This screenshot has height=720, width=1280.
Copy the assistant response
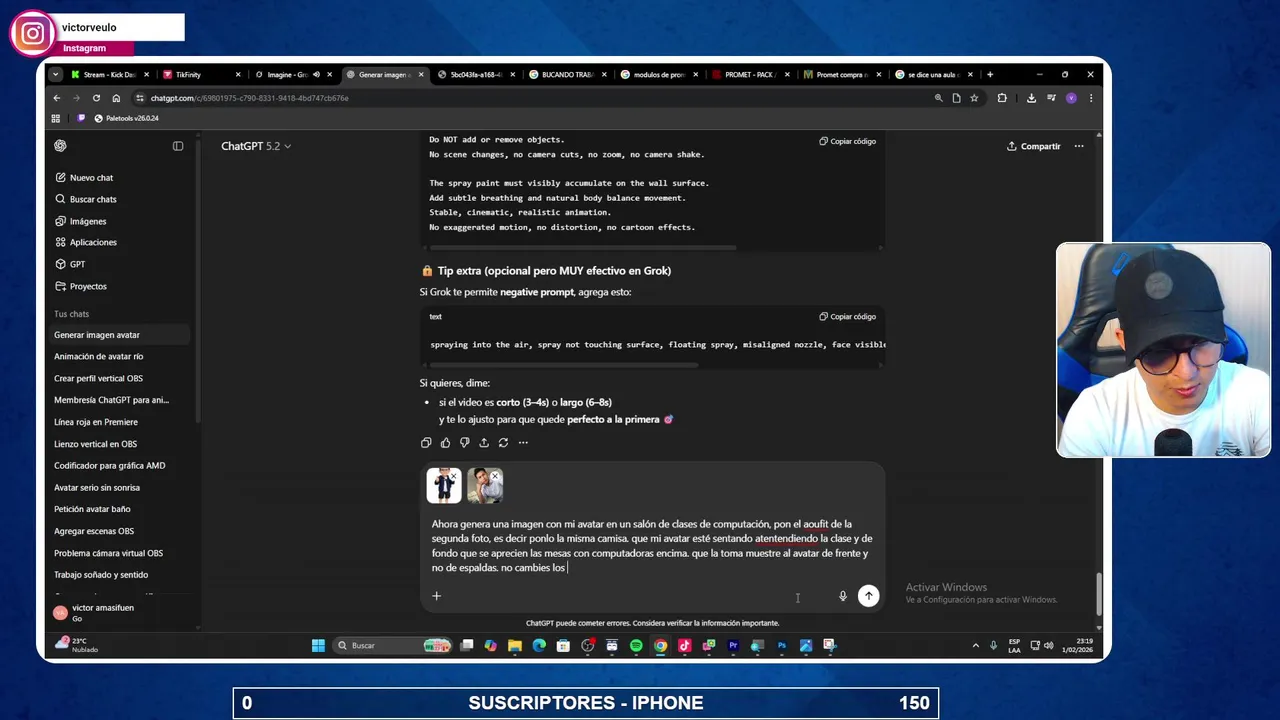click(x=426, y=442)
